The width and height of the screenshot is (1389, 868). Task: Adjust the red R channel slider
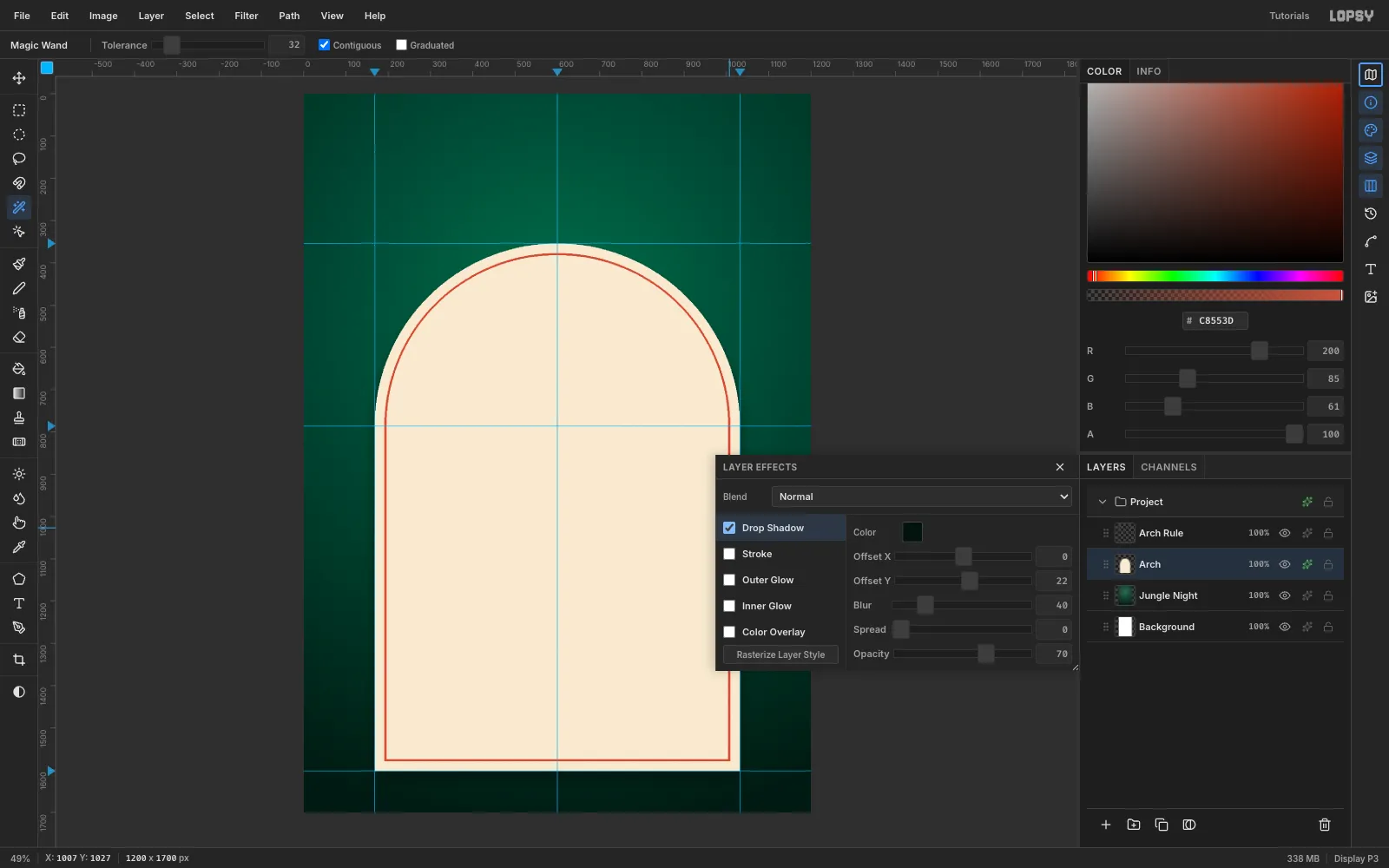pyautogui.click(x=1215, y=351)
